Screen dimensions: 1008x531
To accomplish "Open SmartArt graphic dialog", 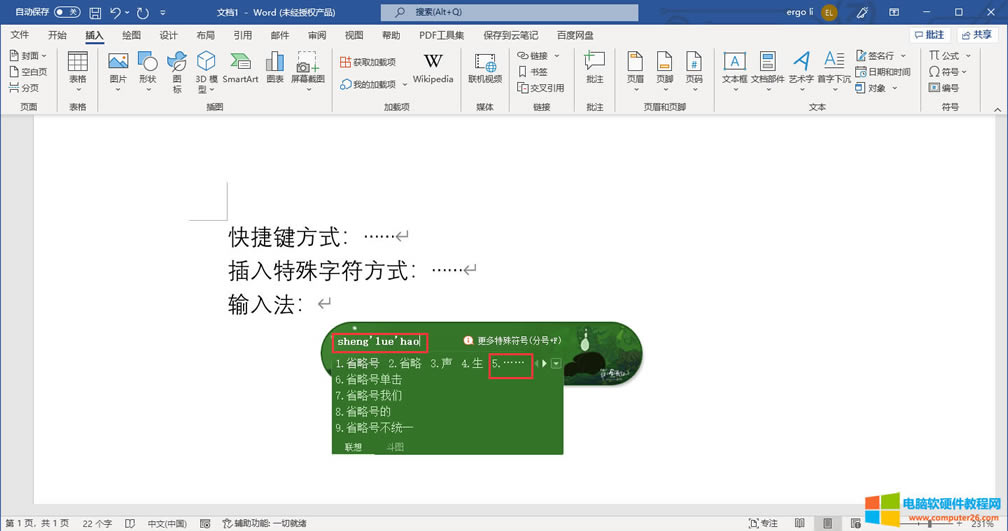I will pos(240,67).
